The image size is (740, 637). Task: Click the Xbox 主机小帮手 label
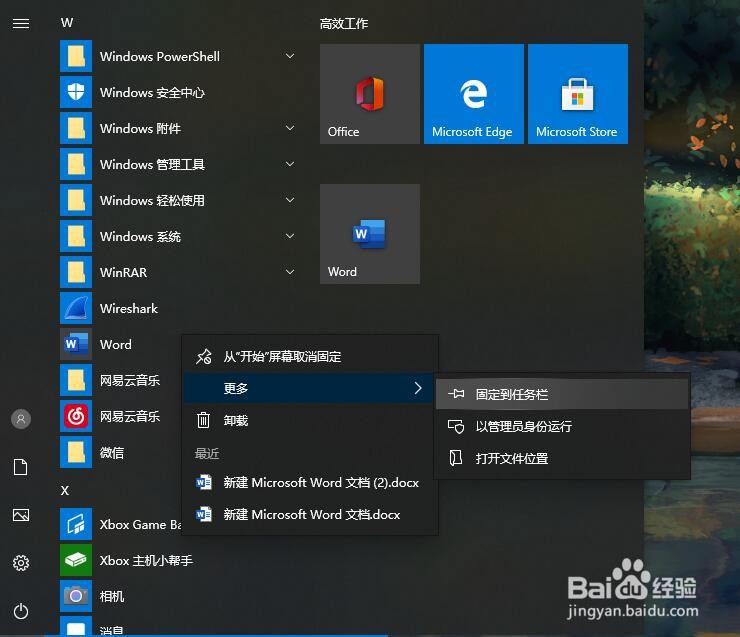146,561
